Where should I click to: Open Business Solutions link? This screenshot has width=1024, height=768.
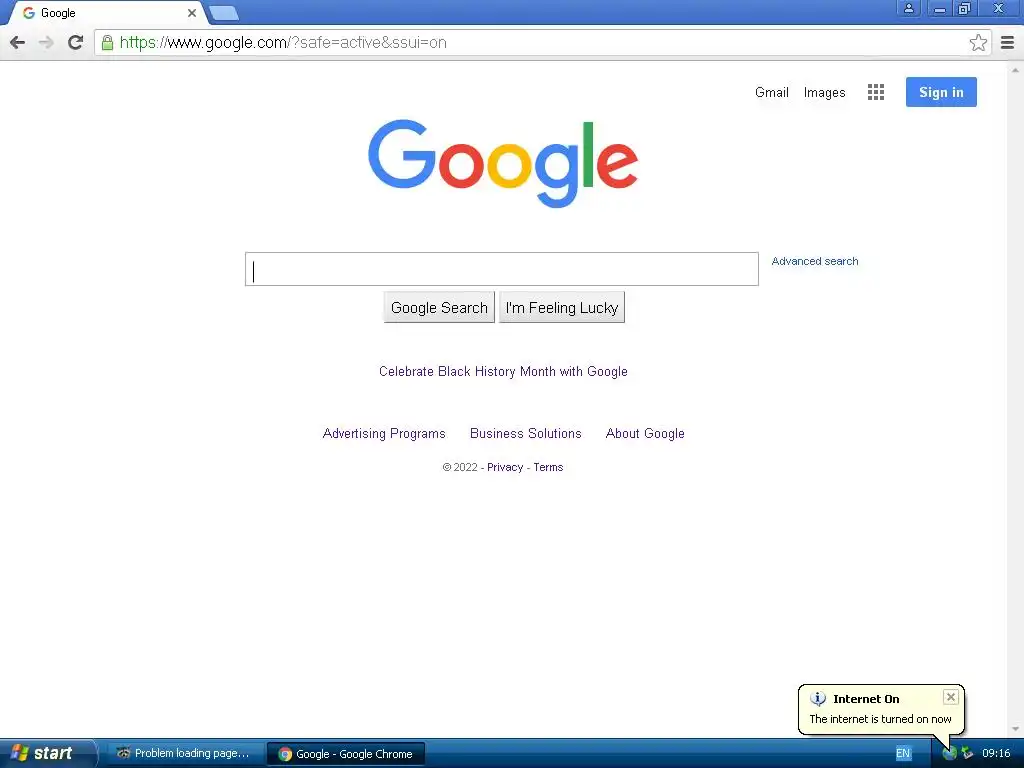point(525,434)
